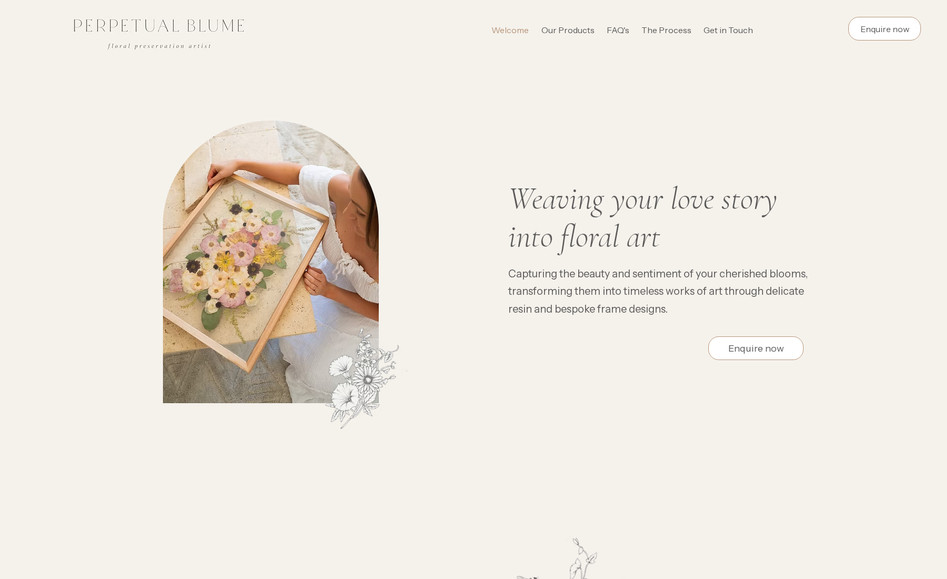The width and height of the screenshot is (947, 579).
Task: Click the 'into floral art' heading line
Action: (584, 237)
